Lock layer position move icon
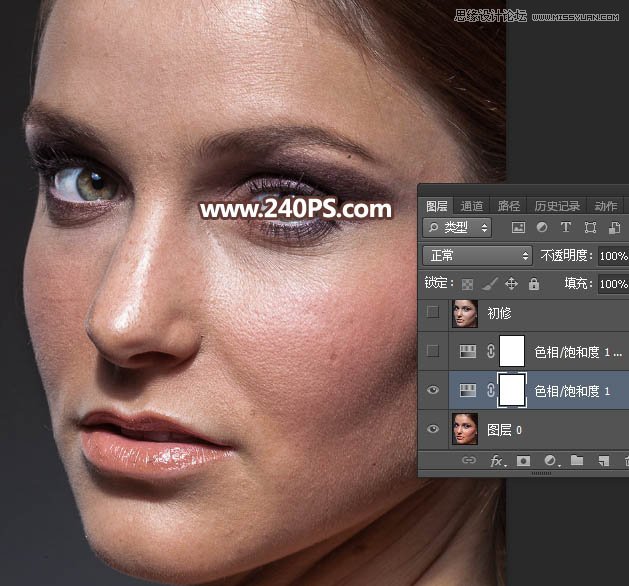Image resolution: width=629 pixels, height=586 pixels. point(511,284)
